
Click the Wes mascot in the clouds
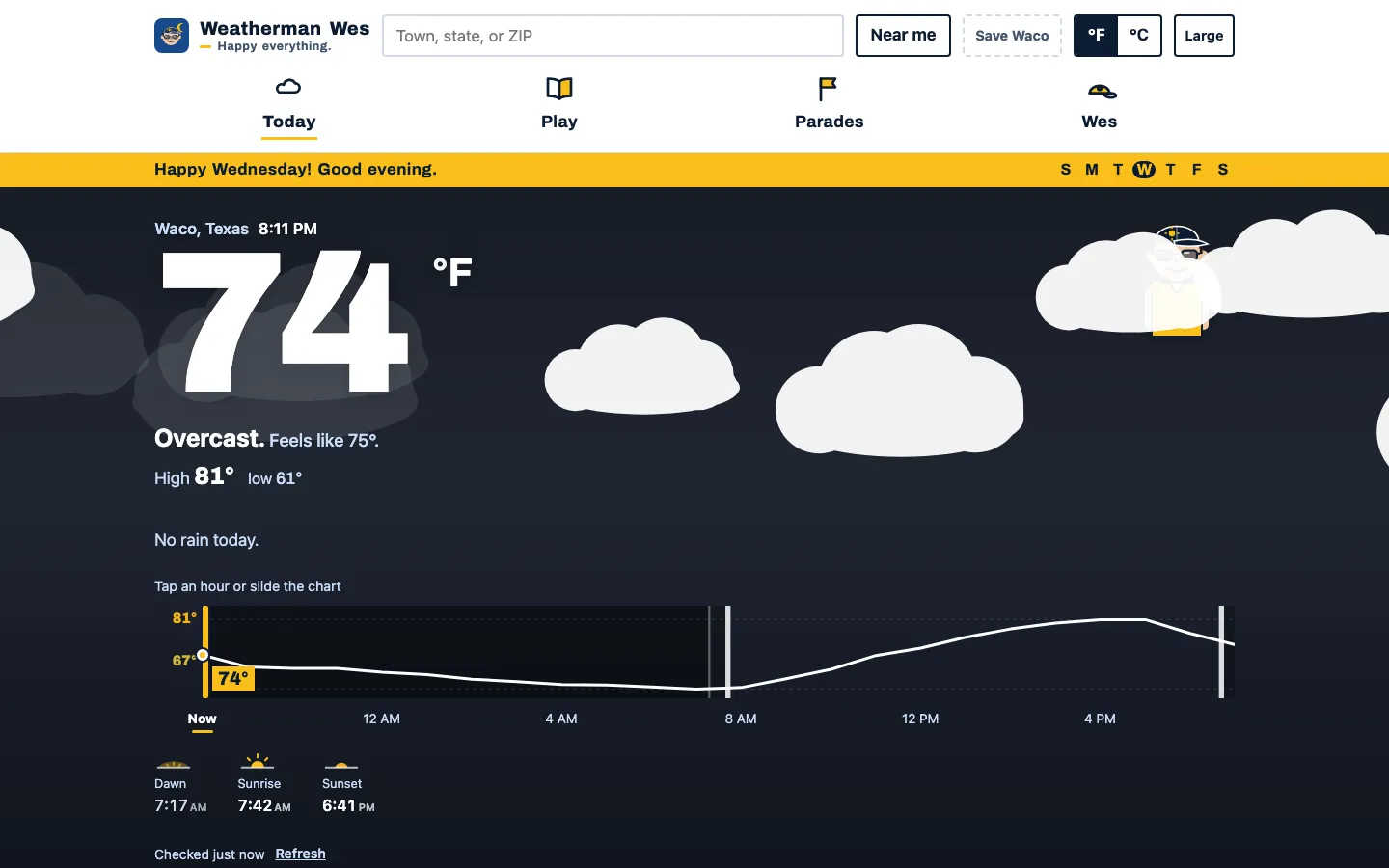[1177, 280]
